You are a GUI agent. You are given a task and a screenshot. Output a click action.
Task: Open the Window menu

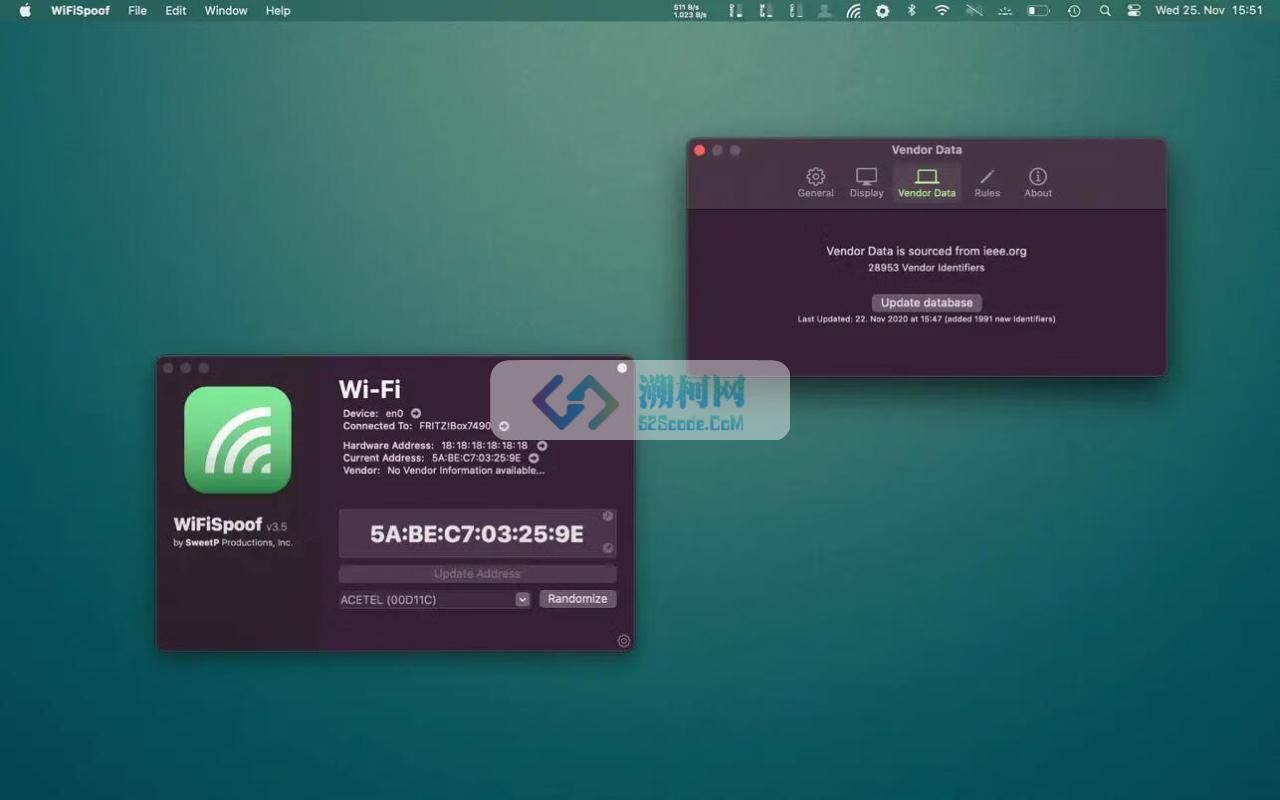tap(226, 11)
